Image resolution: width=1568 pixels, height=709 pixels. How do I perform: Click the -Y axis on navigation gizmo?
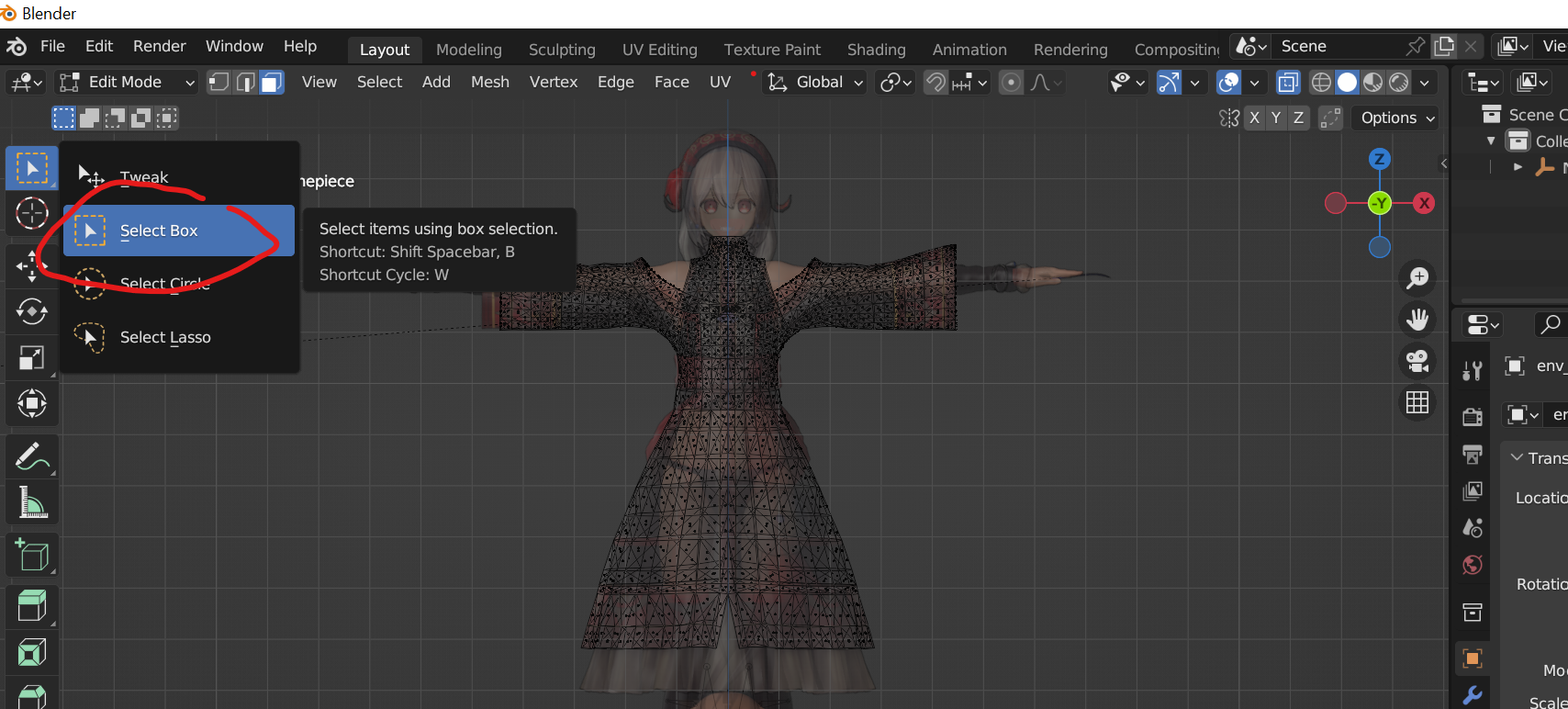pyautogui.click(x=1379, y=203)
